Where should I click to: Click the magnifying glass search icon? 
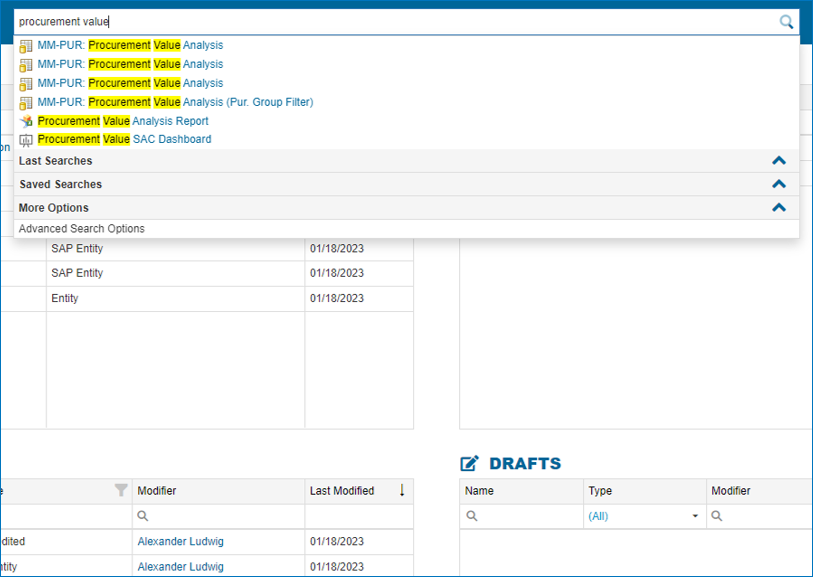[x=786, y=21]
